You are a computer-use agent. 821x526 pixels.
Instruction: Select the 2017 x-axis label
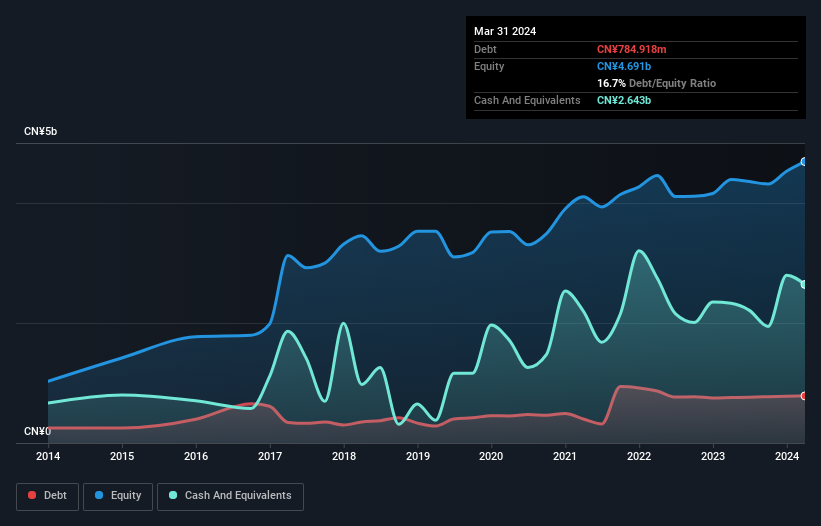[x=270, y=456]
